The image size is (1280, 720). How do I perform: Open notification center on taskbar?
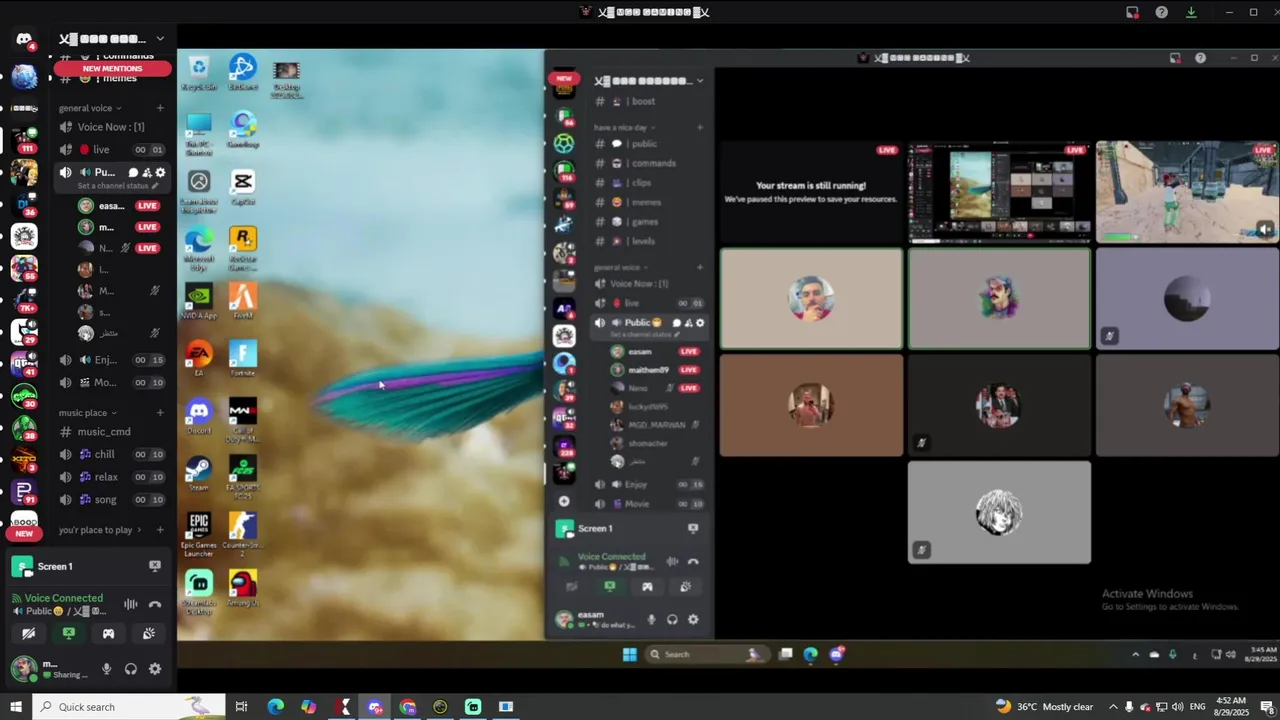click(x=1266, y=707)
